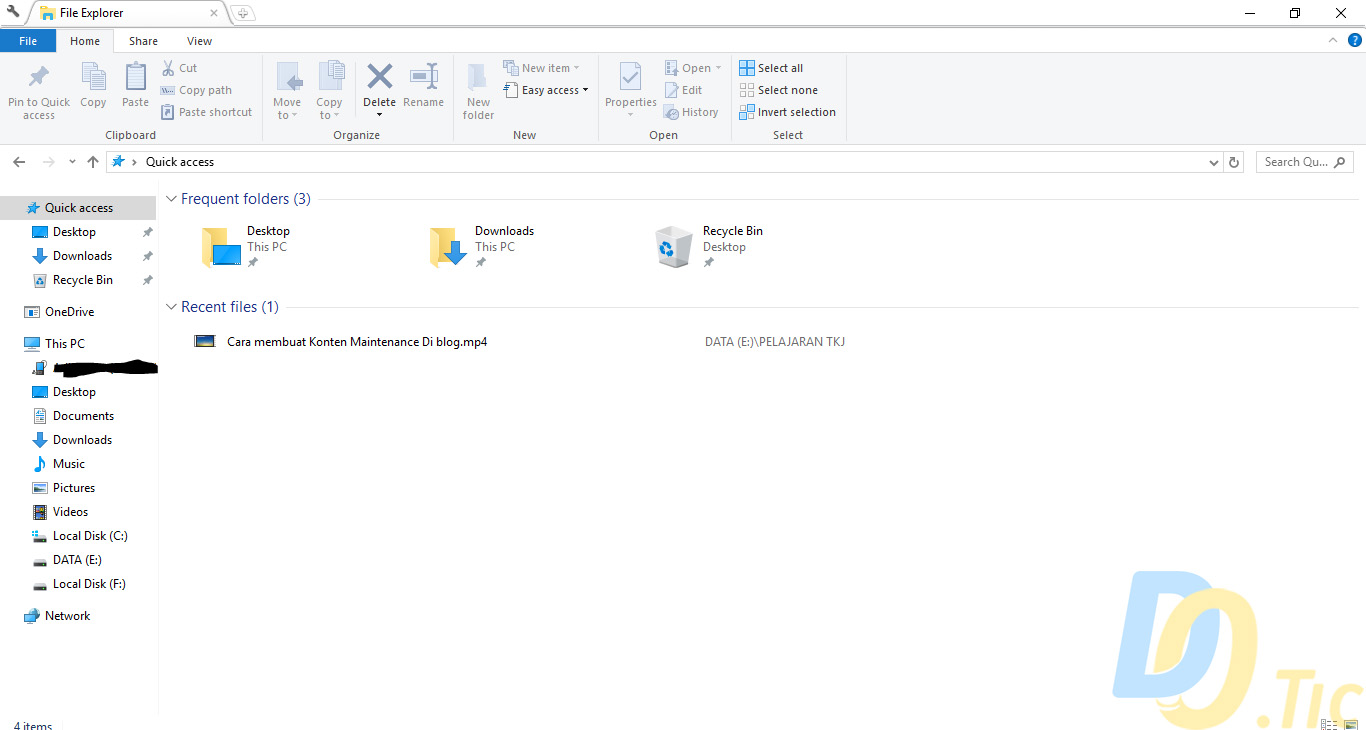The width and height of the screenshot is (1366, 730).
Task: Create a folder with the New folder icon
Action: coord(477,88)
